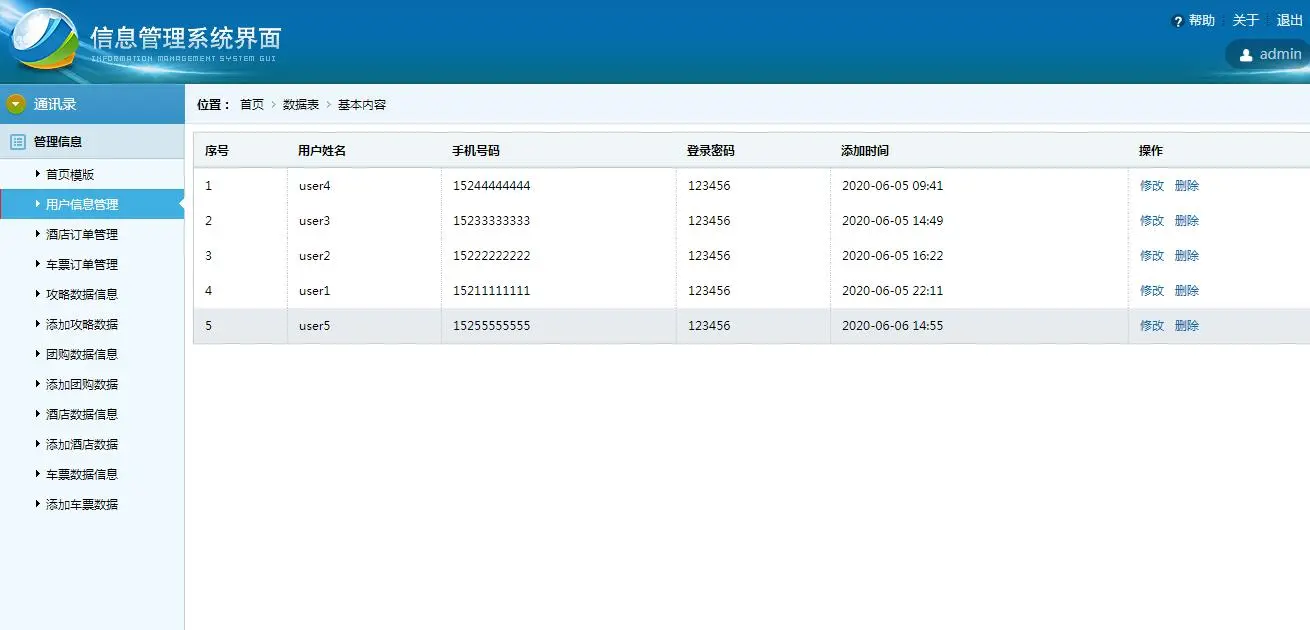Click the 管理信息 list icon
1310x630 pixels.
18,142
